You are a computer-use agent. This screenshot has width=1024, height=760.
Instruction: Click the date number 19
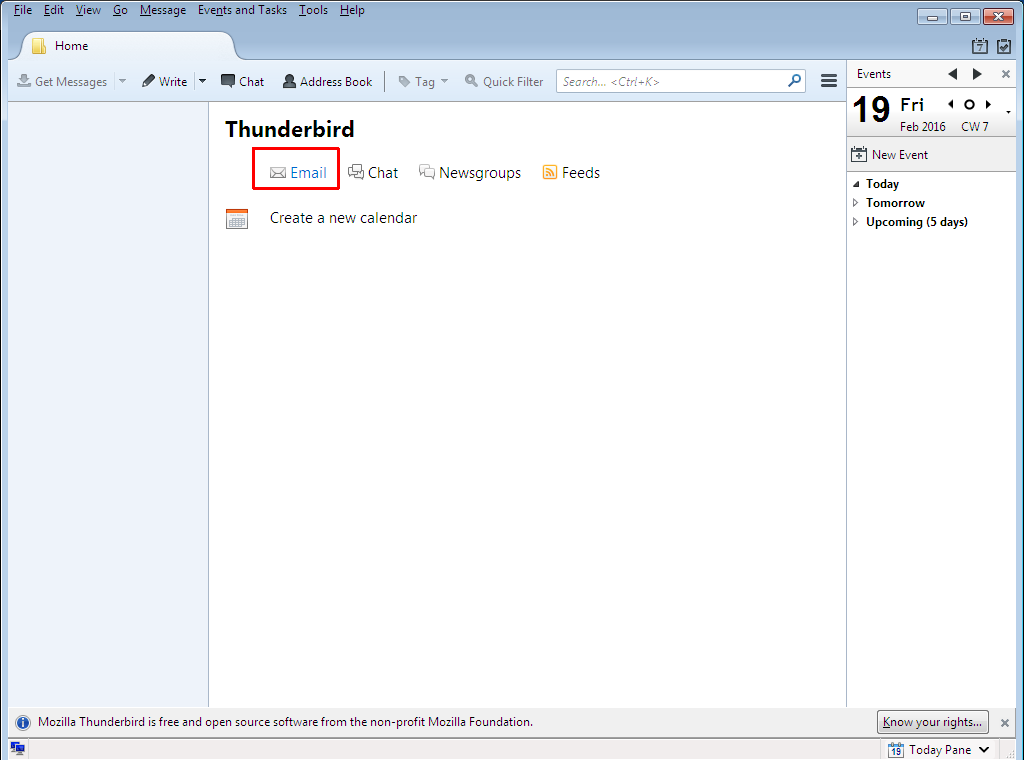[871, 110]
